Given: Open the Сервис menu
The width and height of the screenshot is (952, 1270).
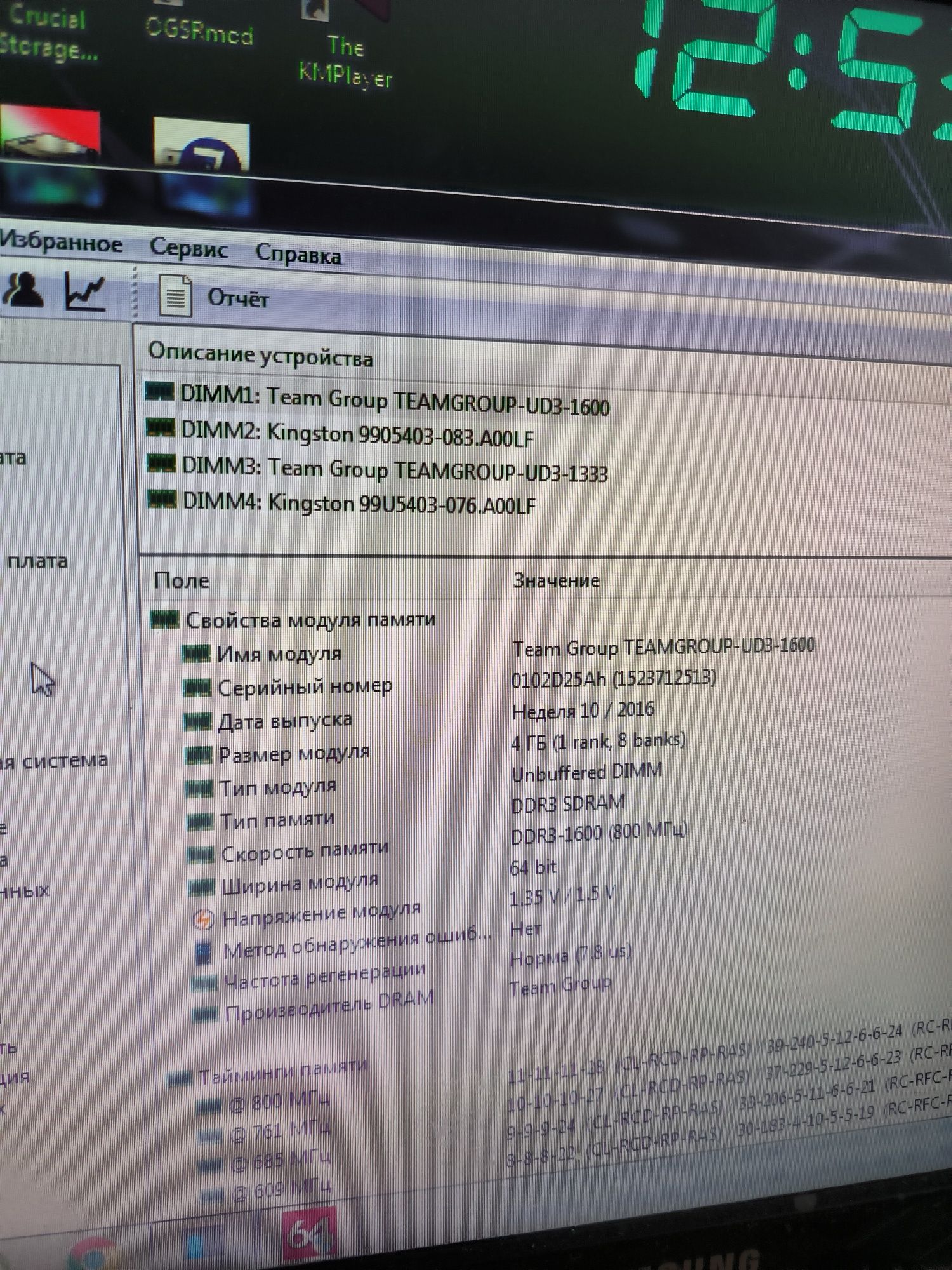Looking at the screenshot, I should coord(188,248).
